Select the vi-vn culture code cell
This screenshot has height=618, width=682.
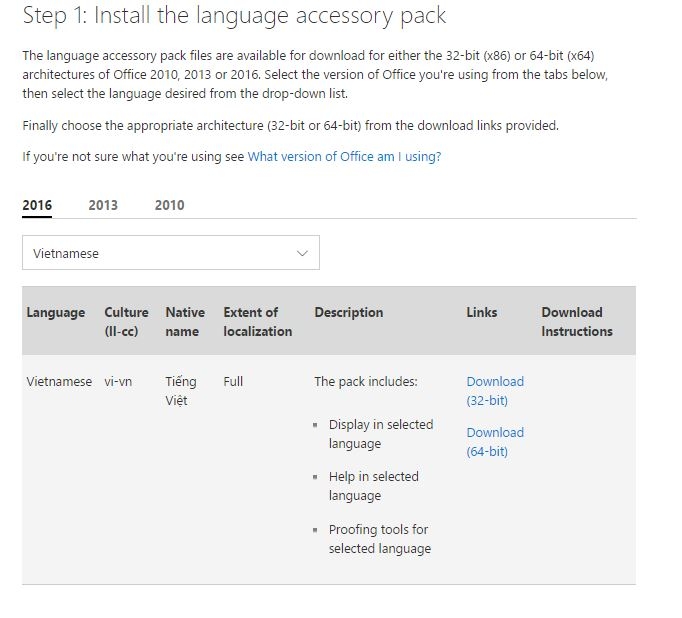point(118,382)
